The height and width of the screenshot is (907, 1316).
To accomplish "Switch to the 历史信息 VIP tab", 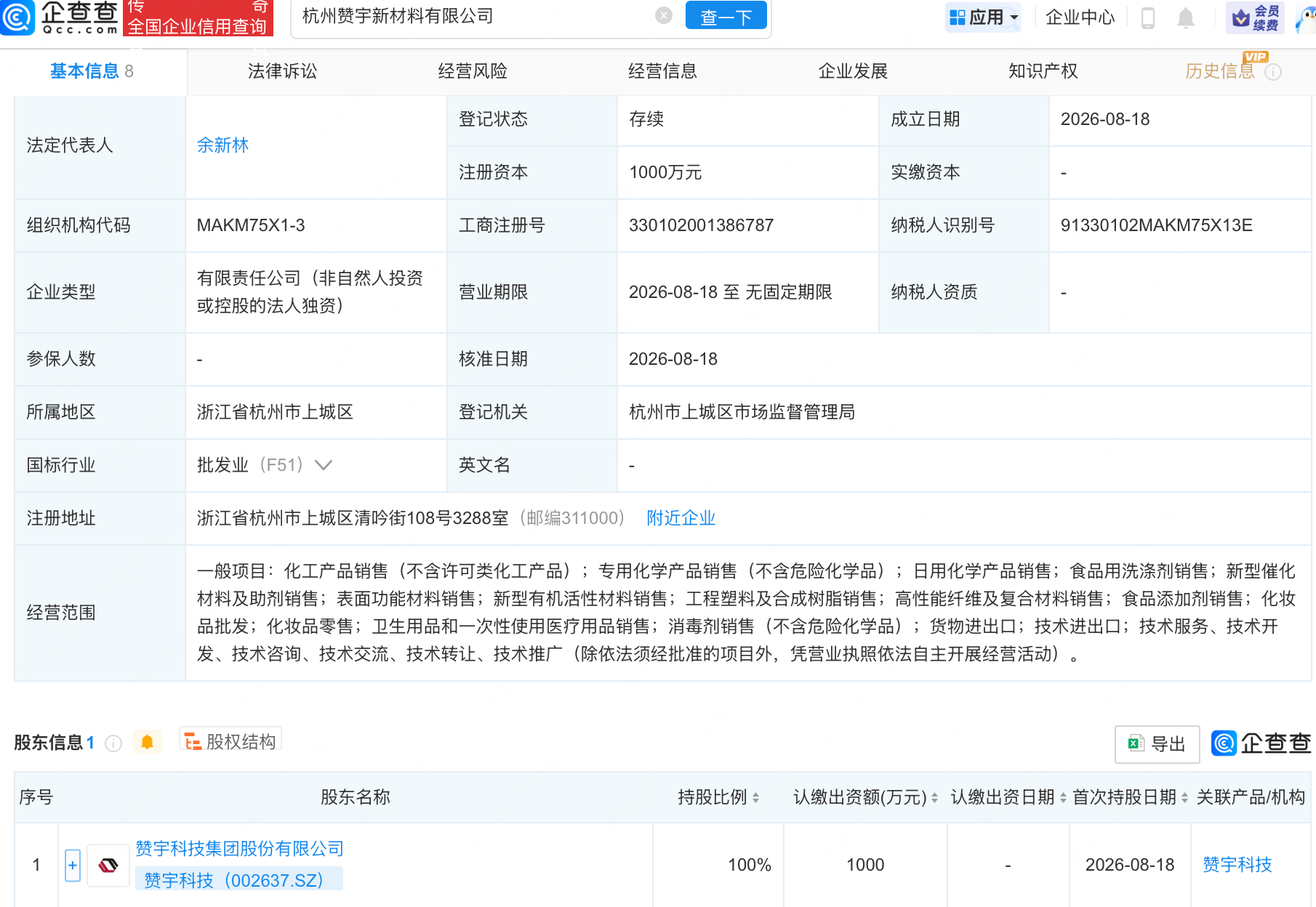I will pos(1220,71).
